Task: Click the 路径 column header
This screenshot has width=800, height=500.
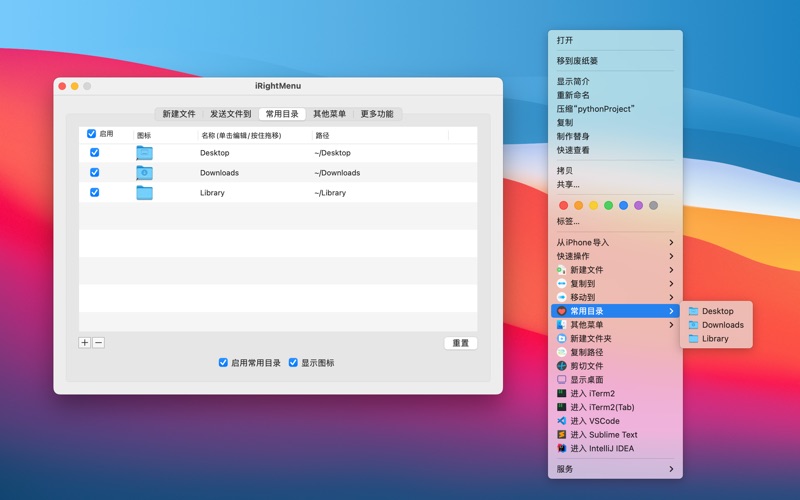Action: (x=322, y=136)
